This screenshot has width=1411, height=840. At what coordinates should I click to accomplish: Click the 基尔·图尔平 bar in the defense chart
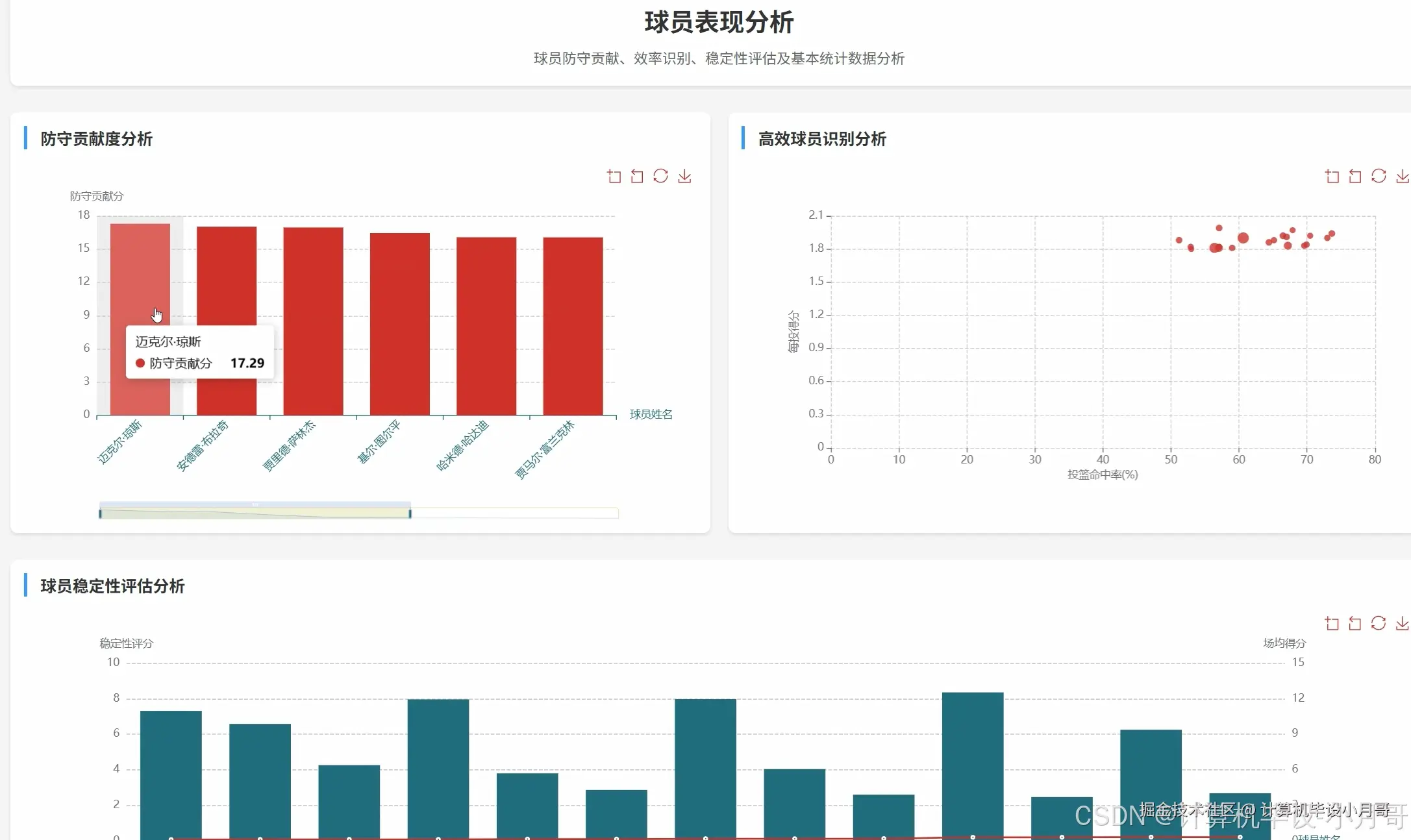[x=399, y=325]
